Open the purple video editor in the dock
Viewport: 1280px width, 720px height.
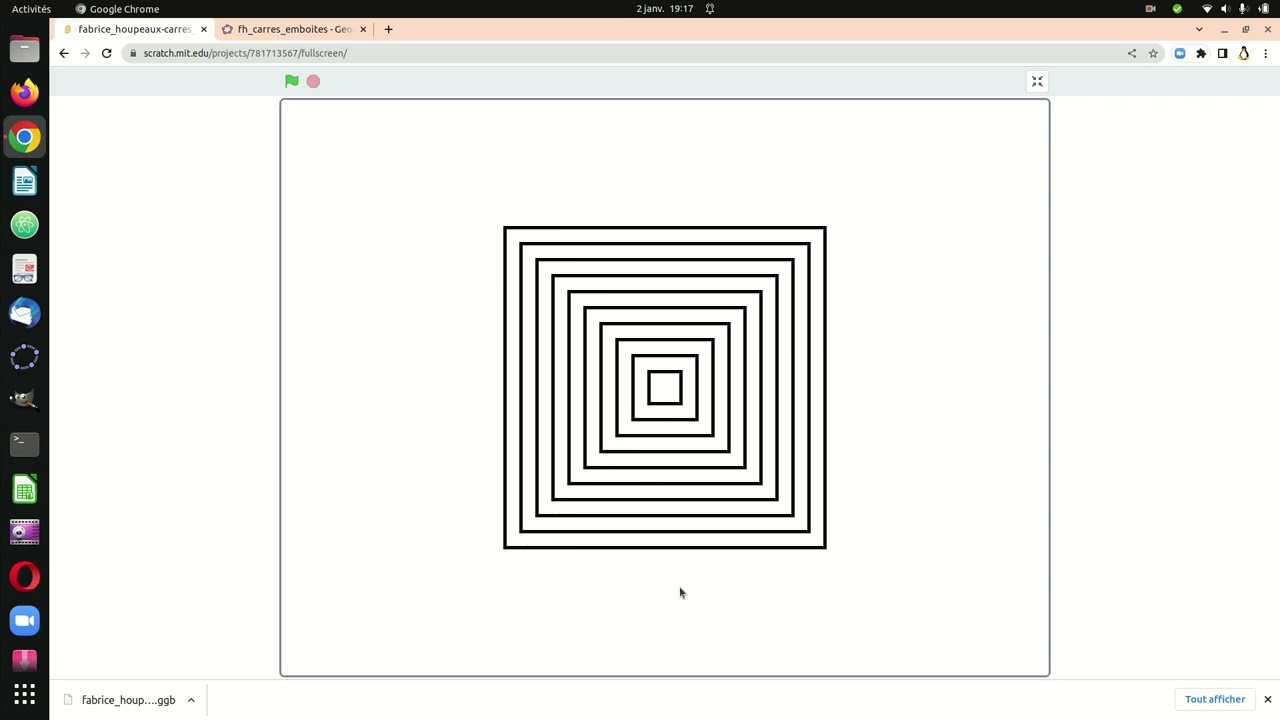[24, 533]
